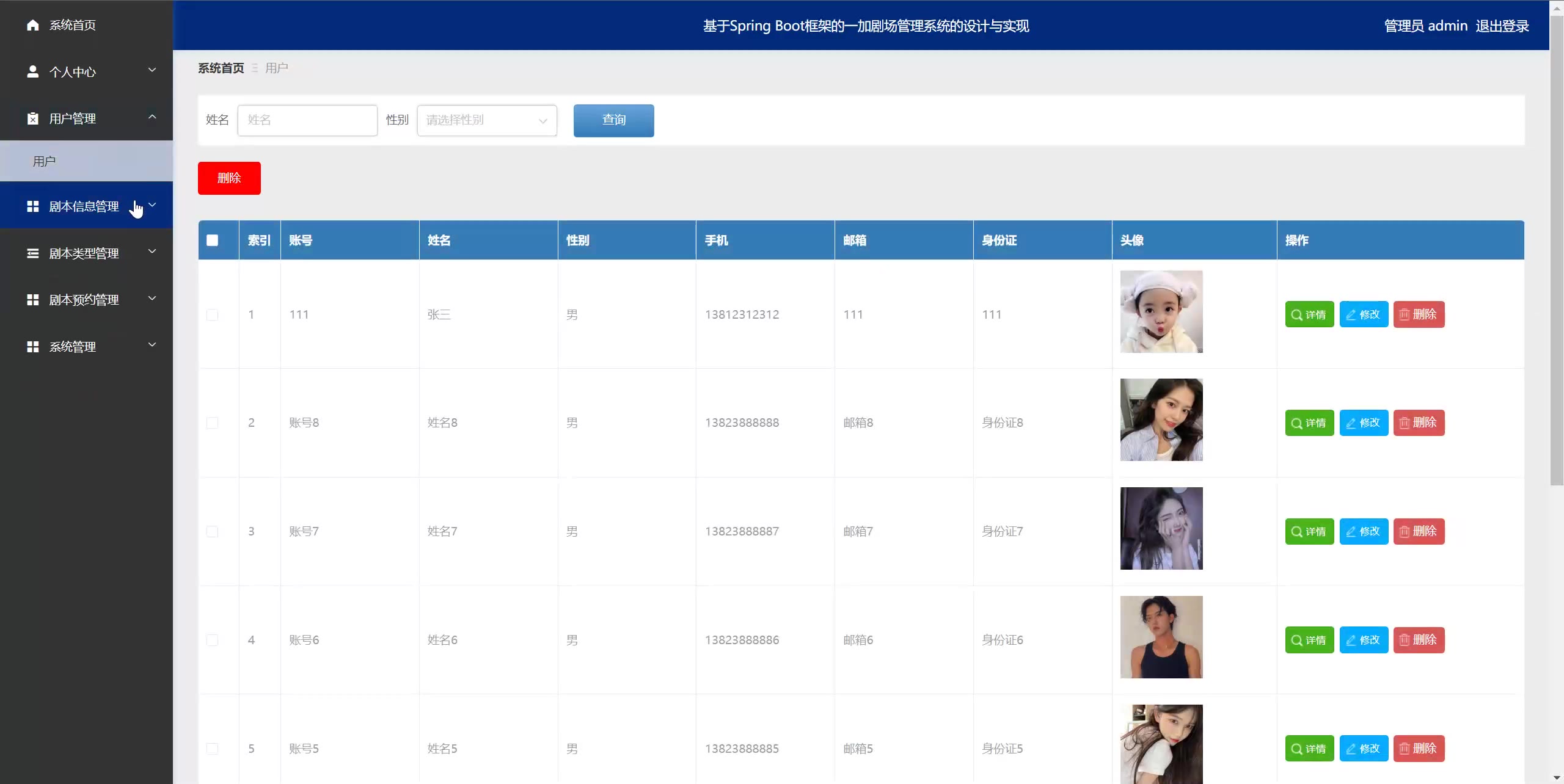1564x784 pixels.
Task: Click the grid icon beside 剧本信息管理
Action: (x=33, y=206)
